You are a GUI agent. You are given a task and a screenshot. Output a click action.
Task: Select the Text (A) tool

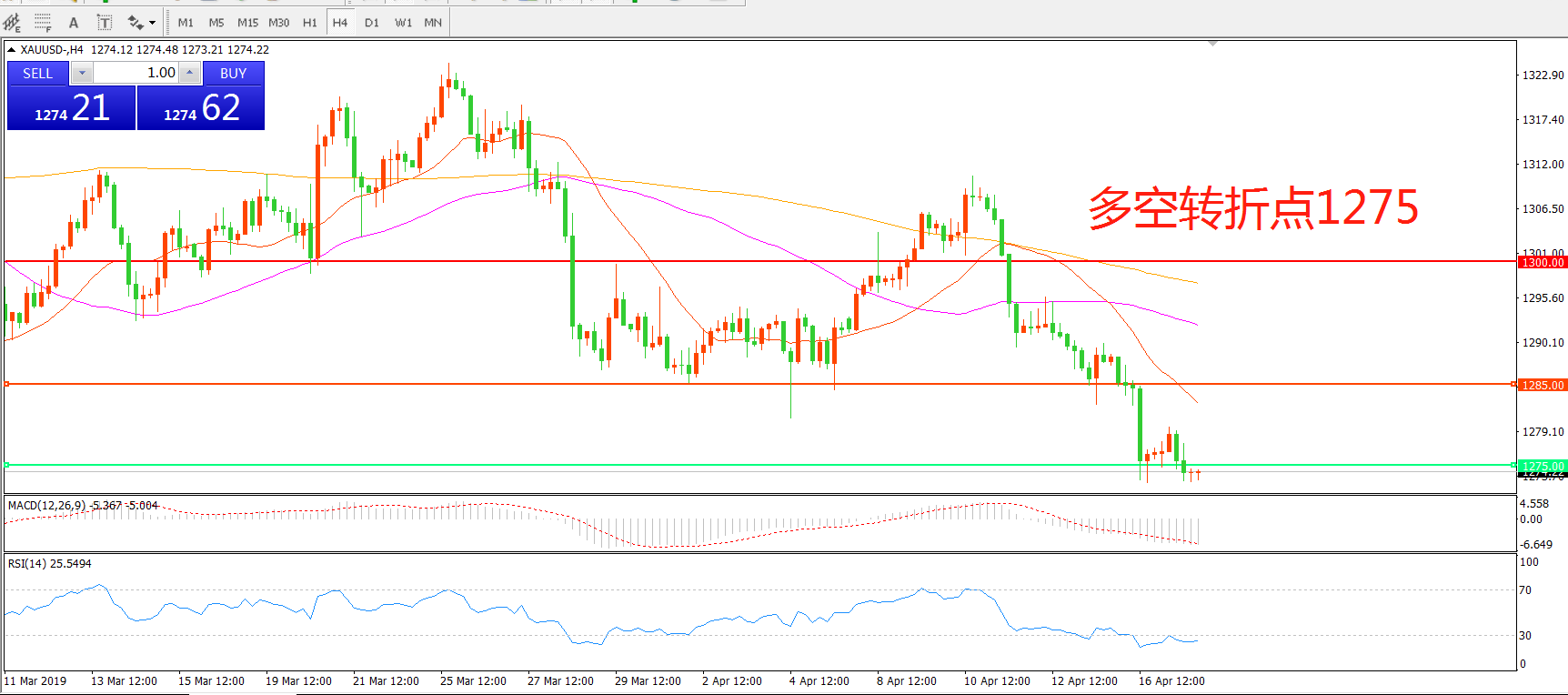click(x=74, y=22)
